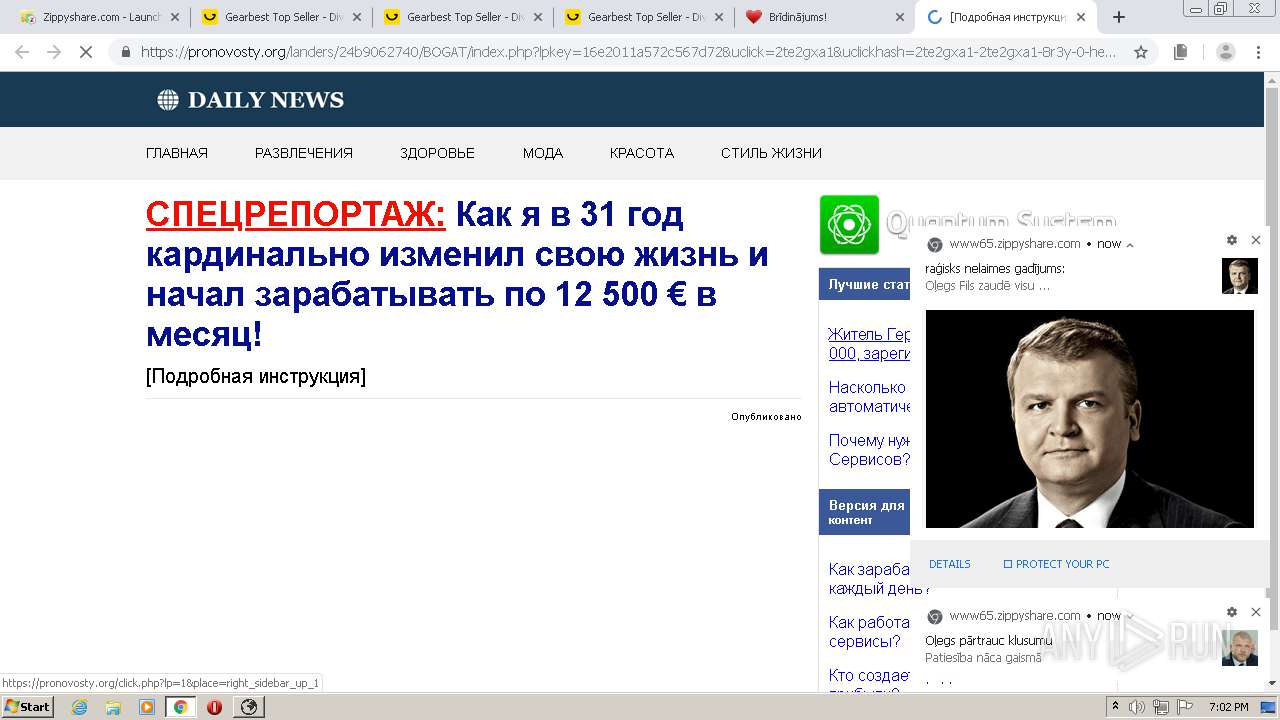Open the browser extension icon

point(1181,52)
